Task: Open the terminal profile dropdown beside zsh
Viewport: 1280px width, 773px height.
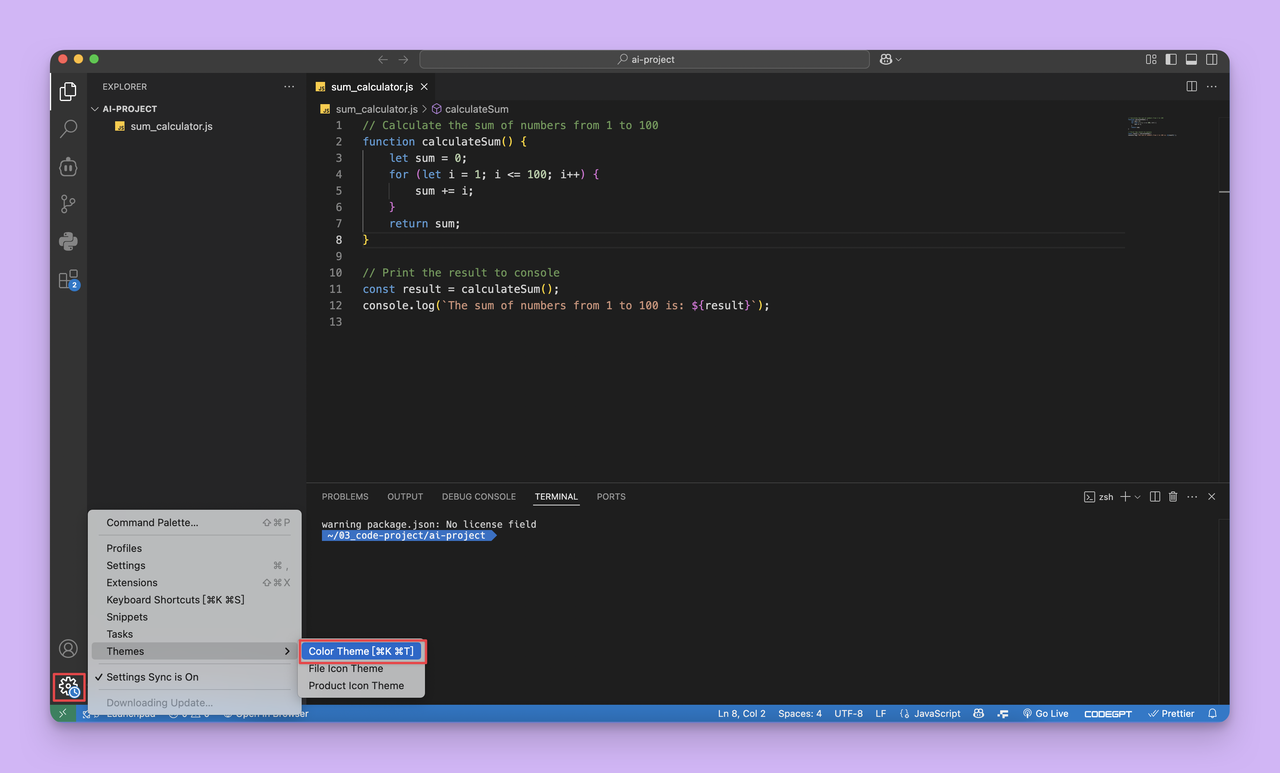Action: [1135, 496]
